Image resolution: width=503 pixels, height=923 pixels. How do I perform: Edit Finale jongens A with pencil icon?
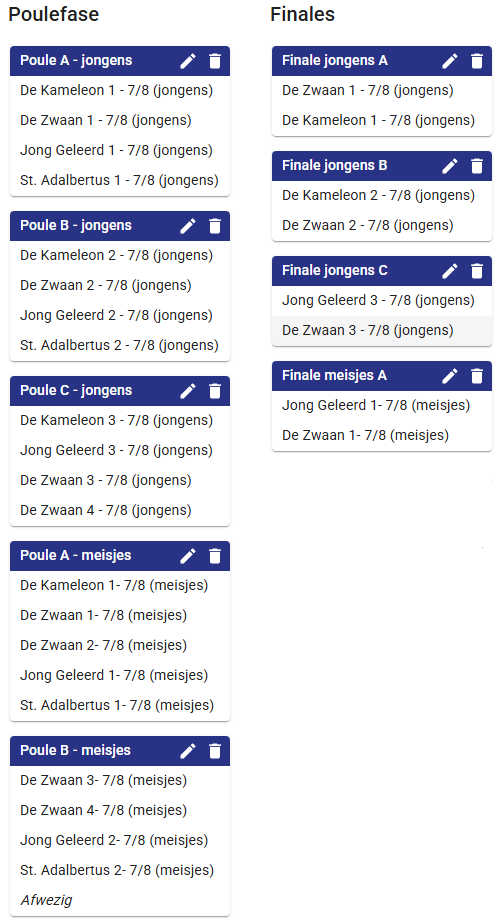(449, 61)
